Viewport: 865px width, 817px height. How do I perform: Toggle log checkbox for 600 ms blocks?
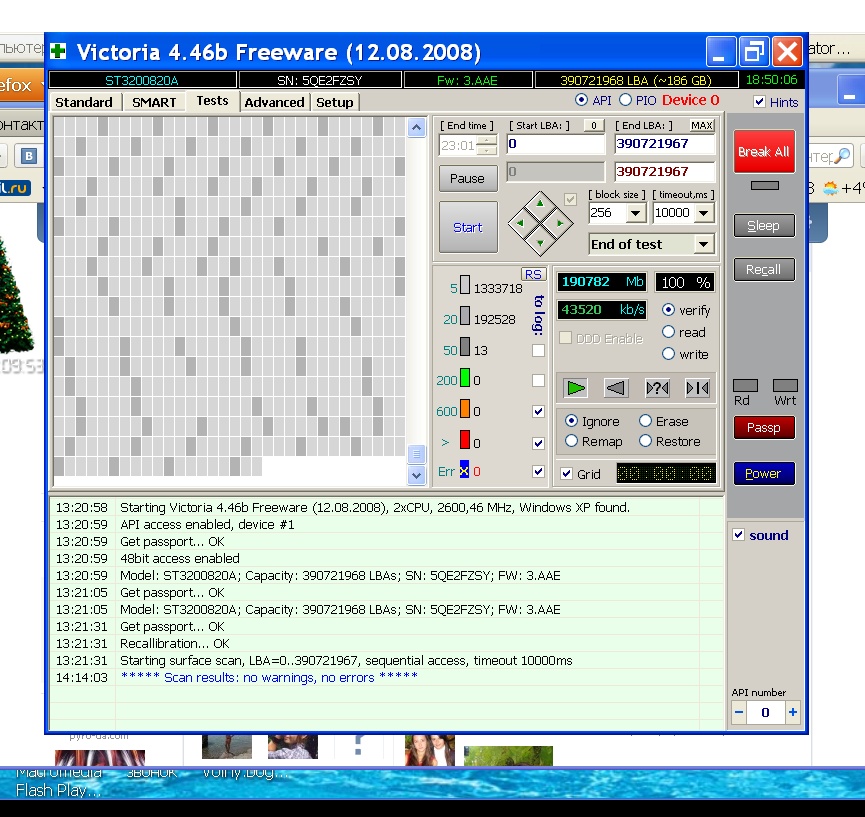point(538,411)
